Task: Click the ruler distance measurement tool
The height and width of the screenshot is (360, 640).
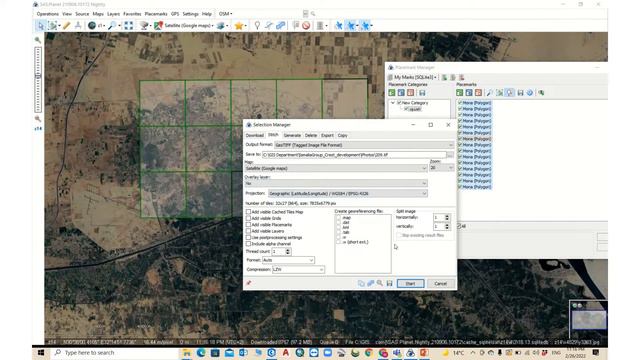Action: click(x=66, y=26)
